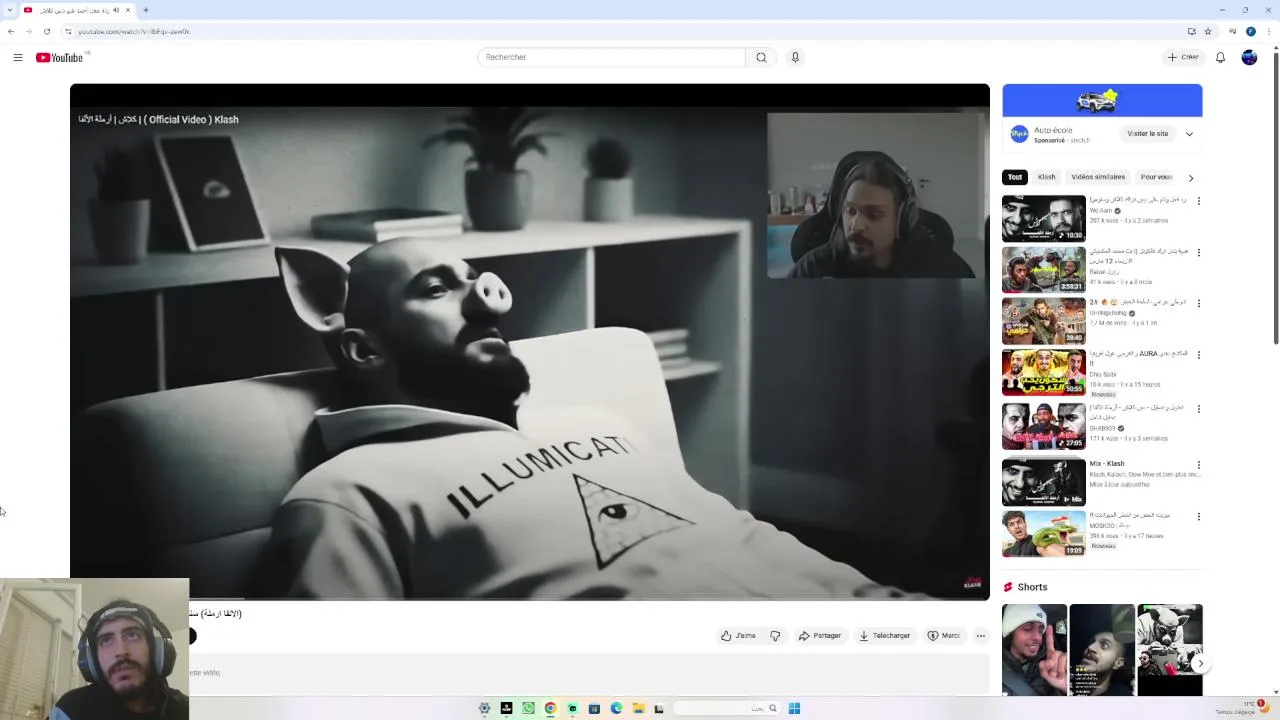Play the 19:09 MOSKOO thumbnail
Viewport: 1280px width, 720px height.
click(1043, 533)
